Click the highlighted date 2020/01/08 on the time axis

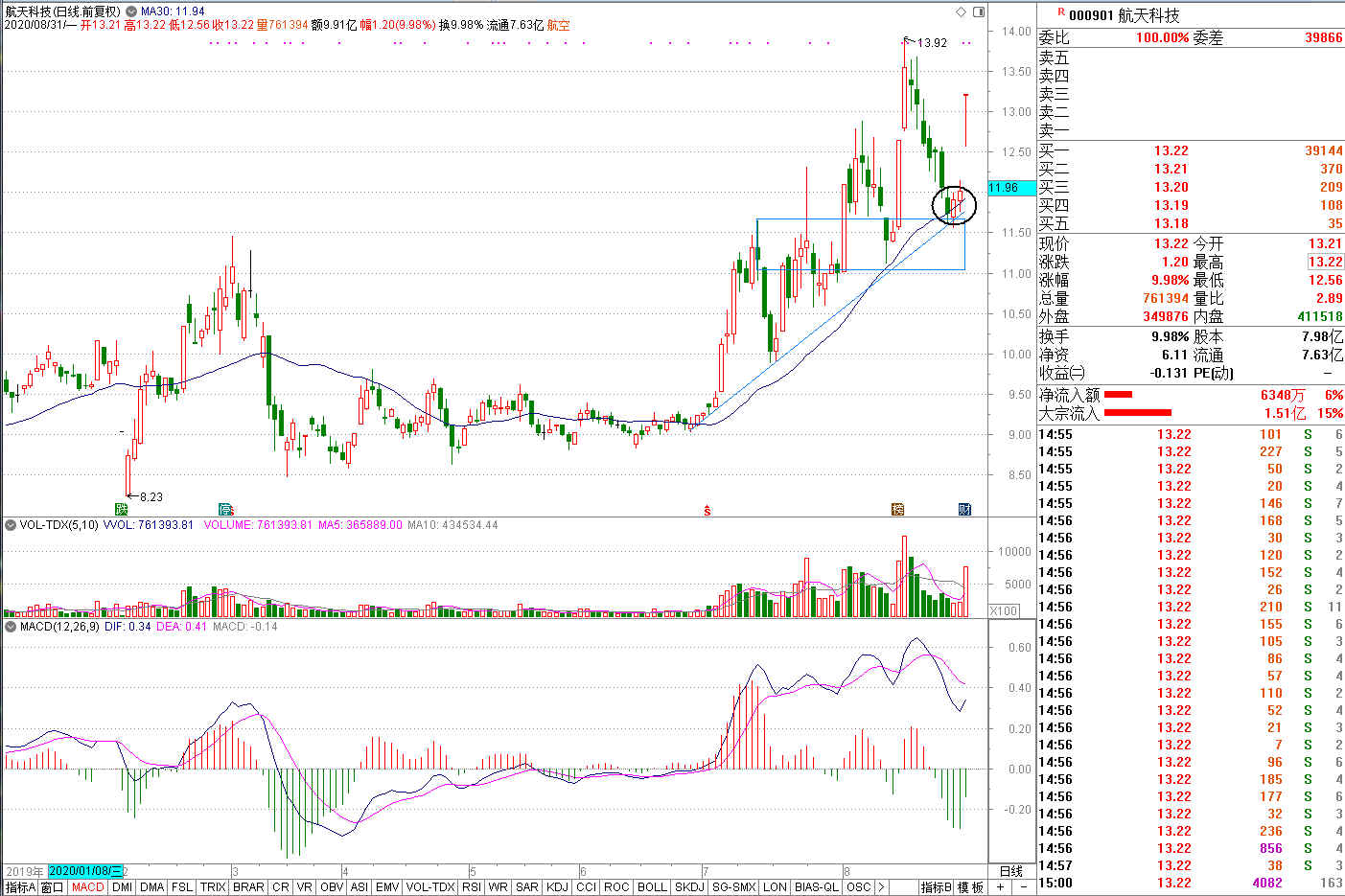pos(85,871)
